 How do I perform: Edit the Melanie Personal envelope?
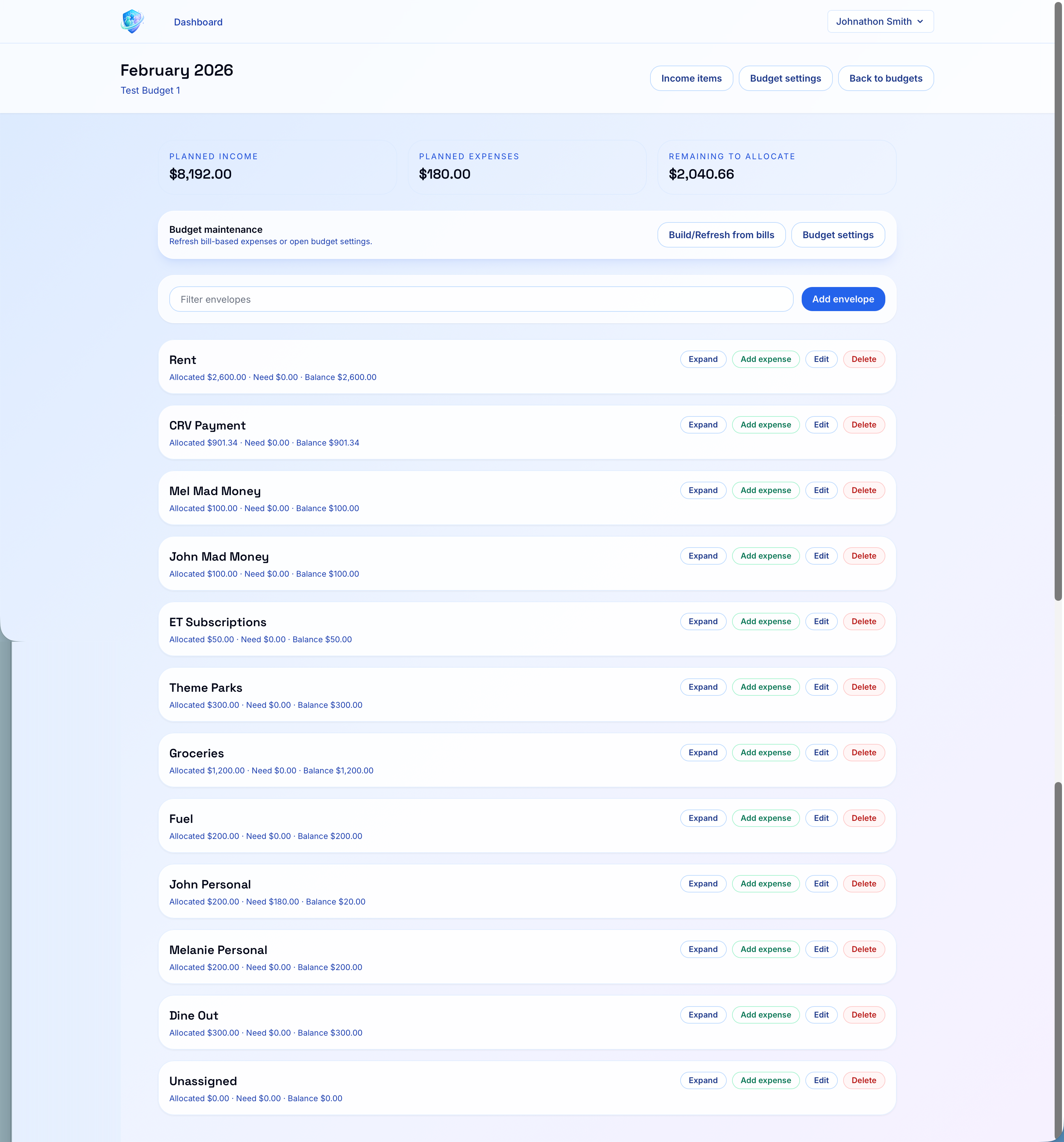pos(821,949)
